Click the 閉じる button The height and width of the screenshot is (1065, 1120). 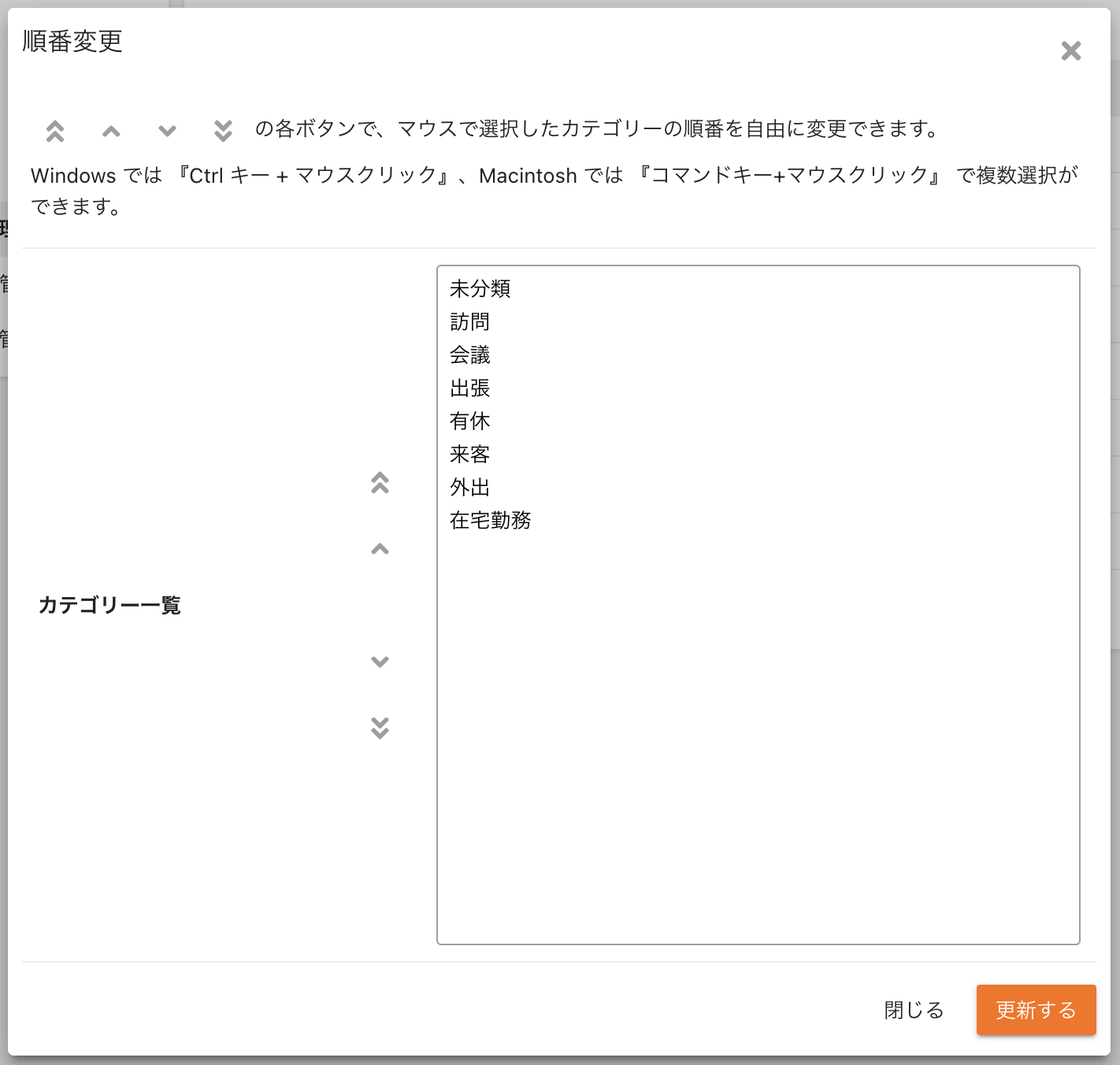tap(914, 1010)
